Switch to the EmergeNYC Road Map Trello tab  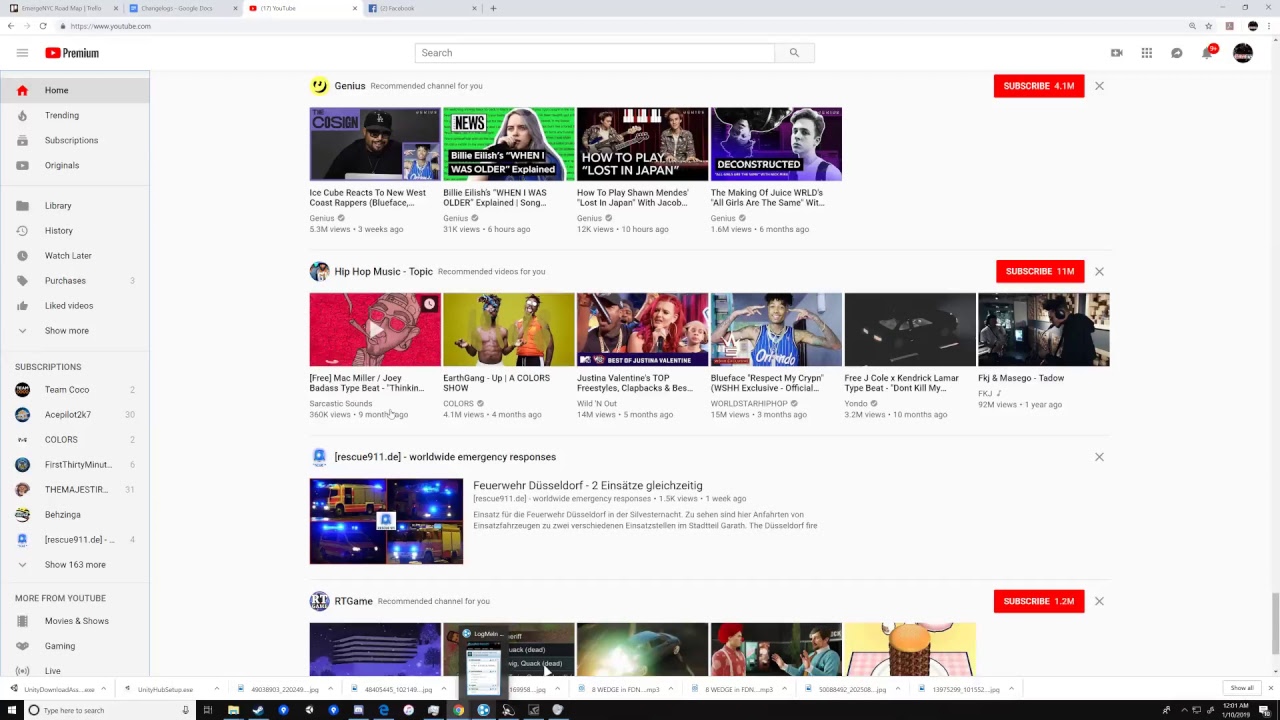(x=64, y=8)
